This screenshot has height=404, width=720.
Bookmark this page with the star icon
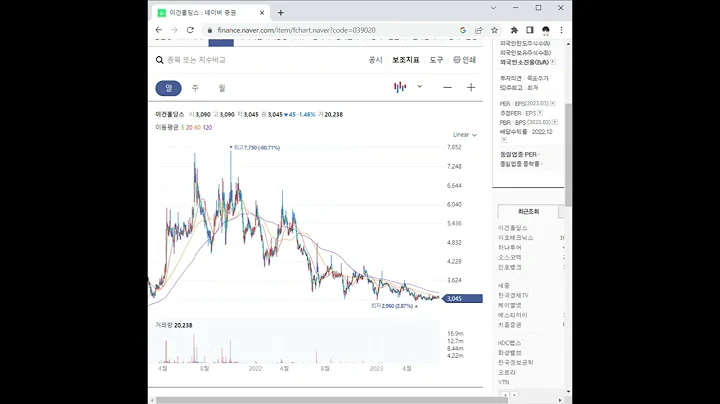pos(495,30)
